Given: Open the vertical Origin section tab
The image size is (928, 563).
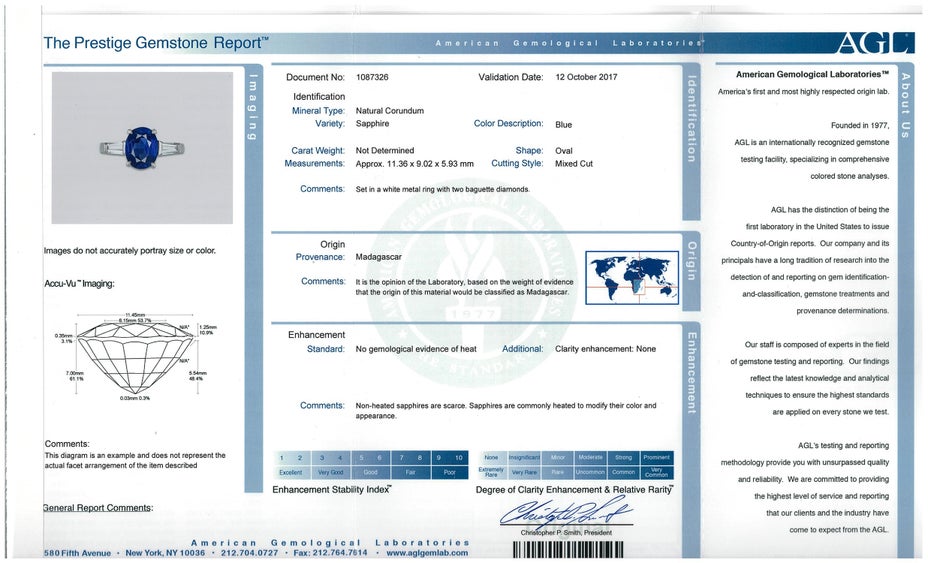Looking at the screenshot, I should pyautogui.click(x=690, y=262).
